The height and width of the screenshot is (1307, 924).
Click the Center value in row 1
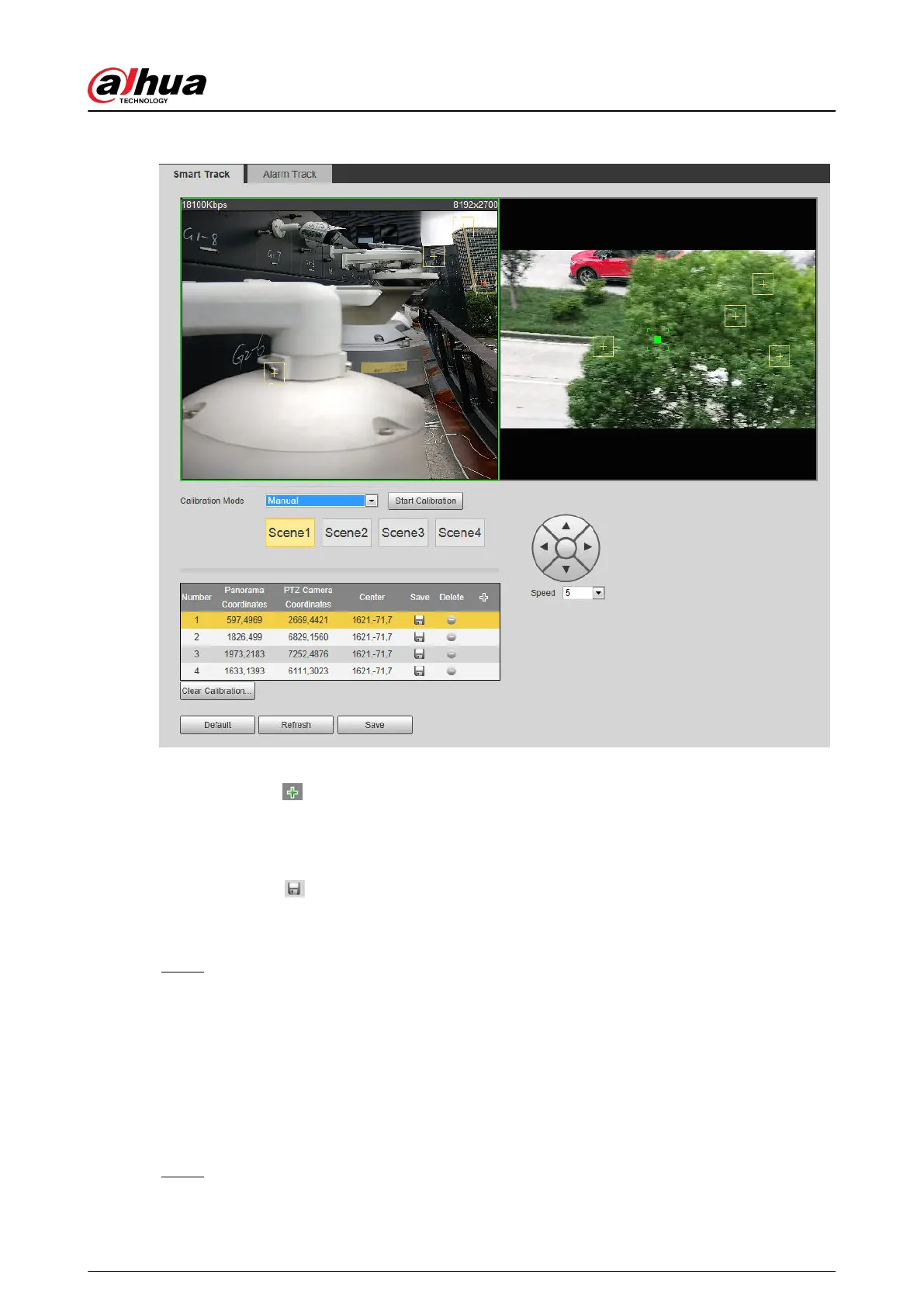click(x=372, y=620)
